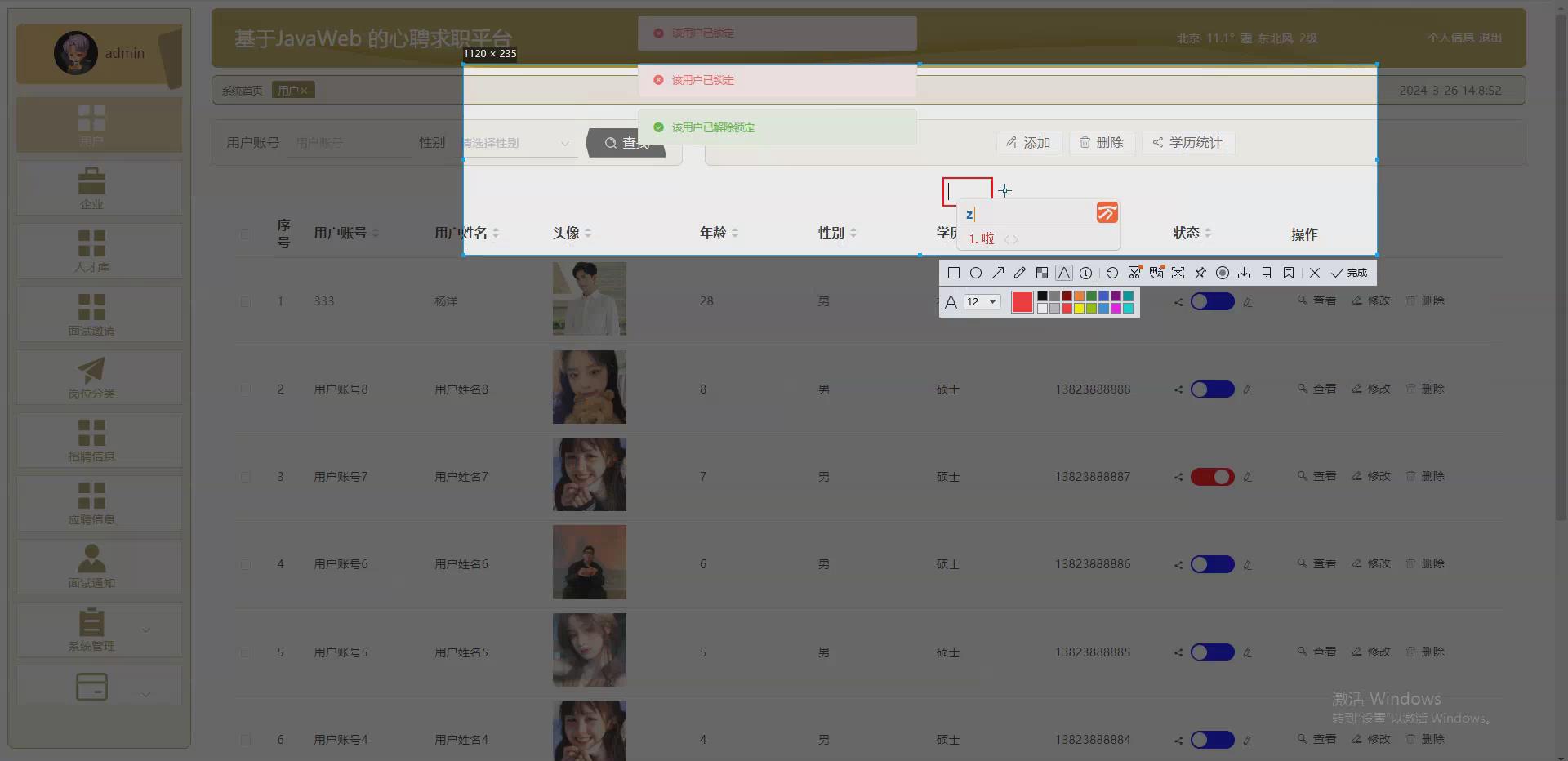This screenshot has height=761, width=1568.
Task: Open the font size dropdown showing 12
Action: [982, 302]
